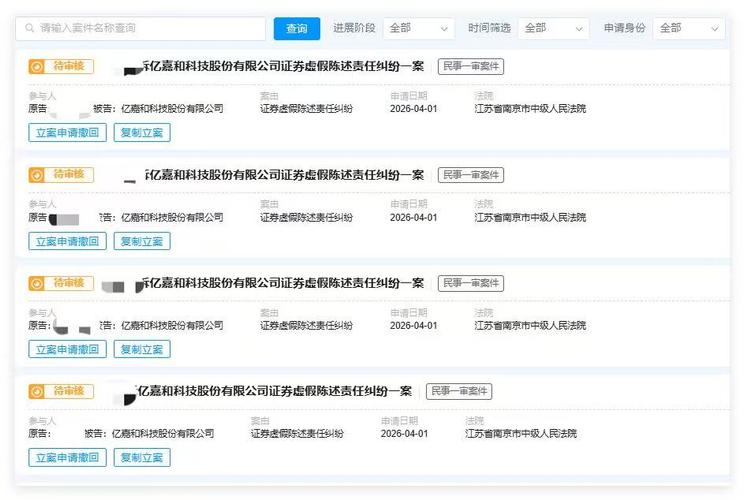Click 立案申请撤回 in the first case
744x500 pixels.
67,133
